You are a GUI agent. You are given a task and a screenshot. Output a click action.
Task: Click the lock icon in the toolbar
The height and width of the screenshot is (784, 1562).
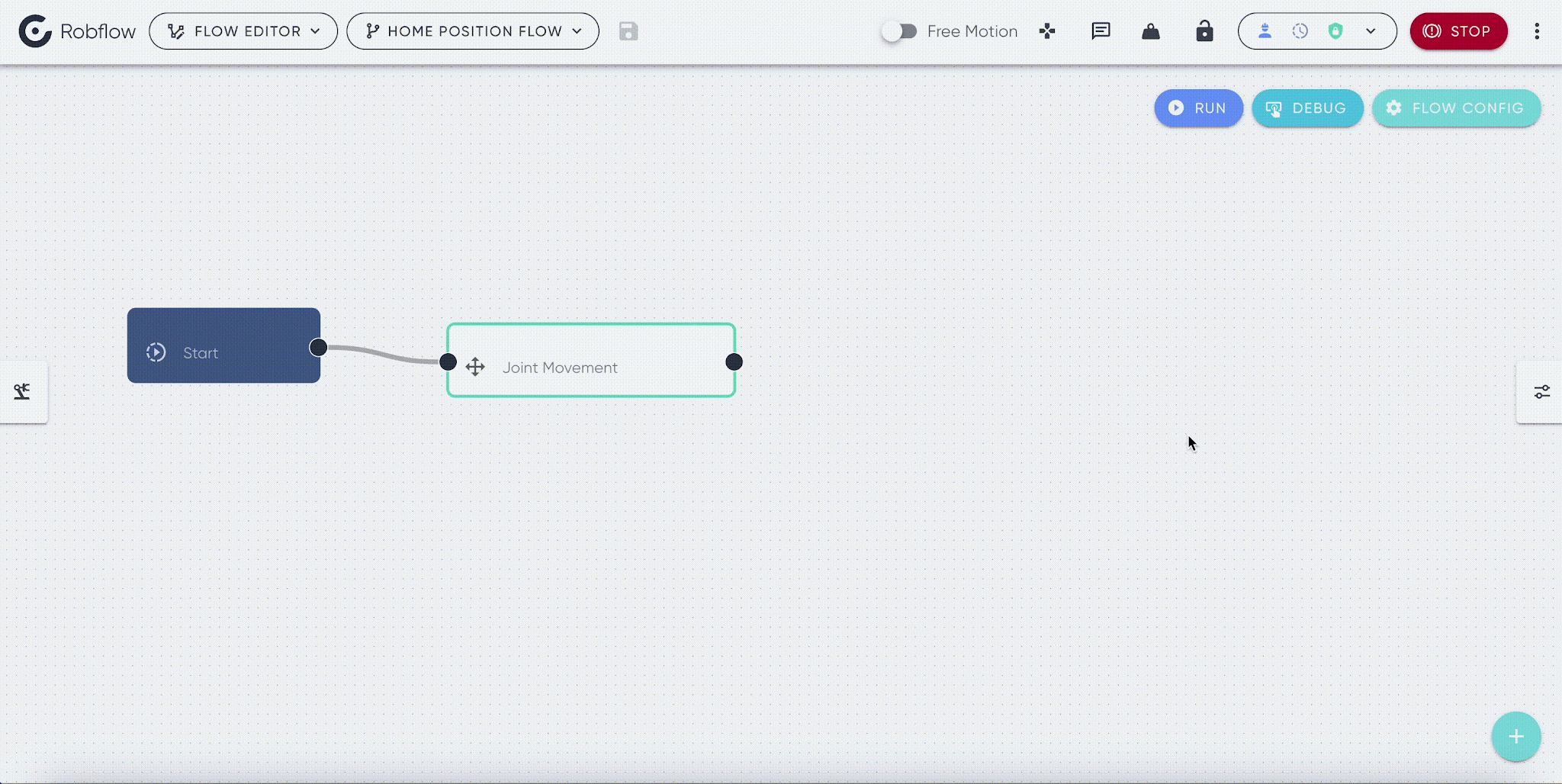point(1204,31)
